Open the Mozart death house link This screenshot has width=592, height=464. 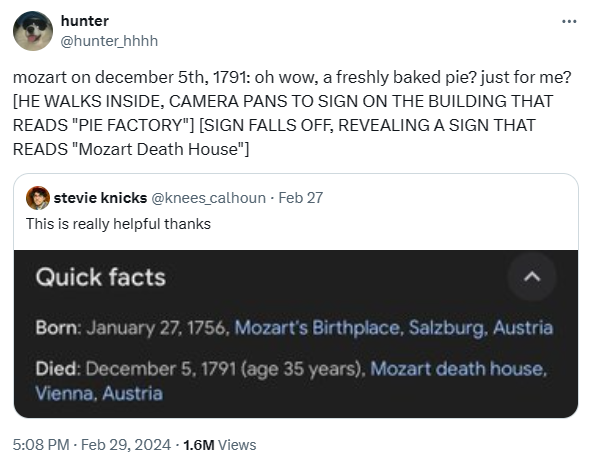point(458,368)
